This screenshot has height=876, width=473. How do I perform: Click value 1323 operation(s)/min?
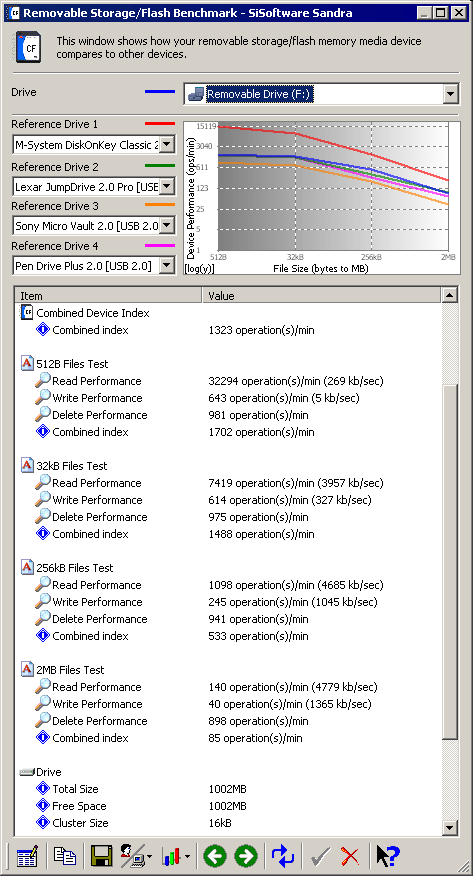(x=261, y=330)
